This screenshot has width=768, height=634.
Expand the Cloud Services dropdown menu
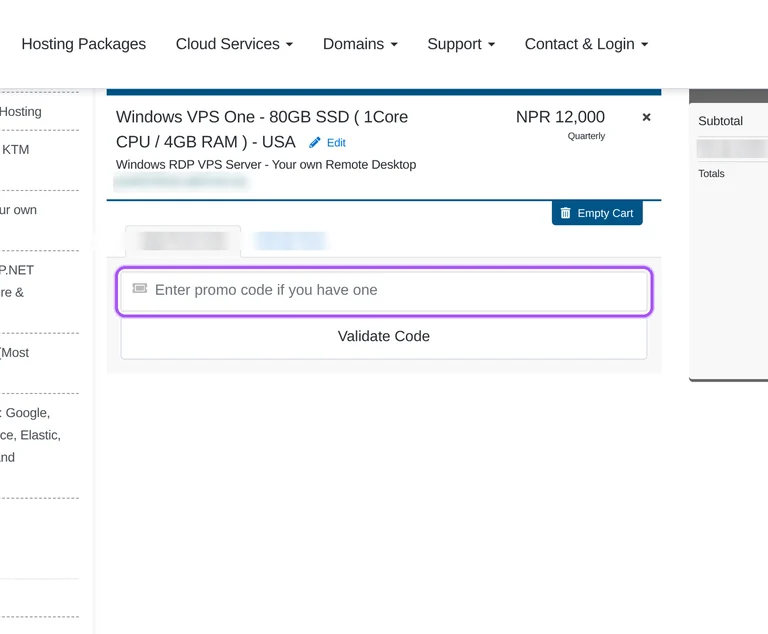coord(234,44)
